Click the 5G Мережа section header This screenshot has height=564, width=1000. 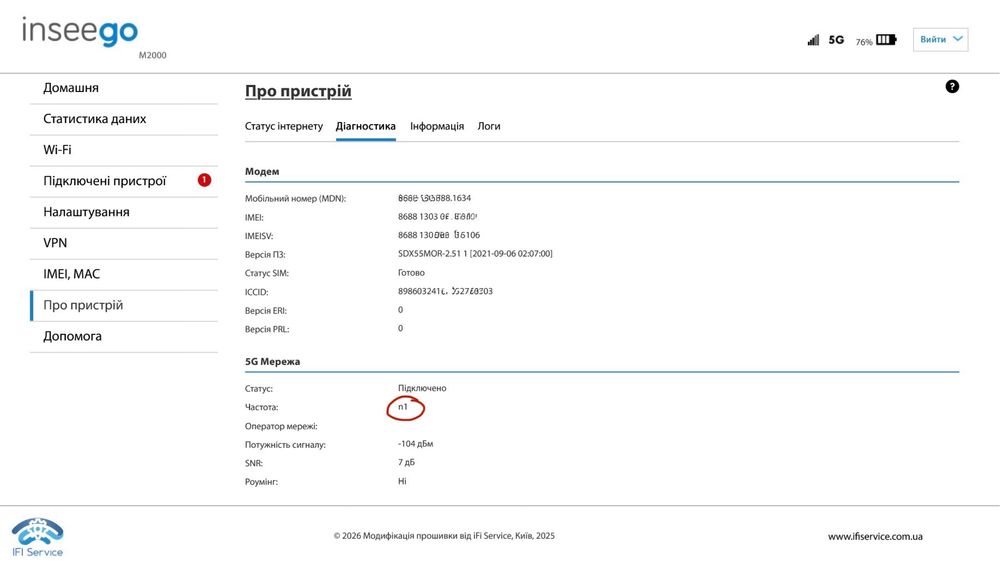tap(272, 361)
